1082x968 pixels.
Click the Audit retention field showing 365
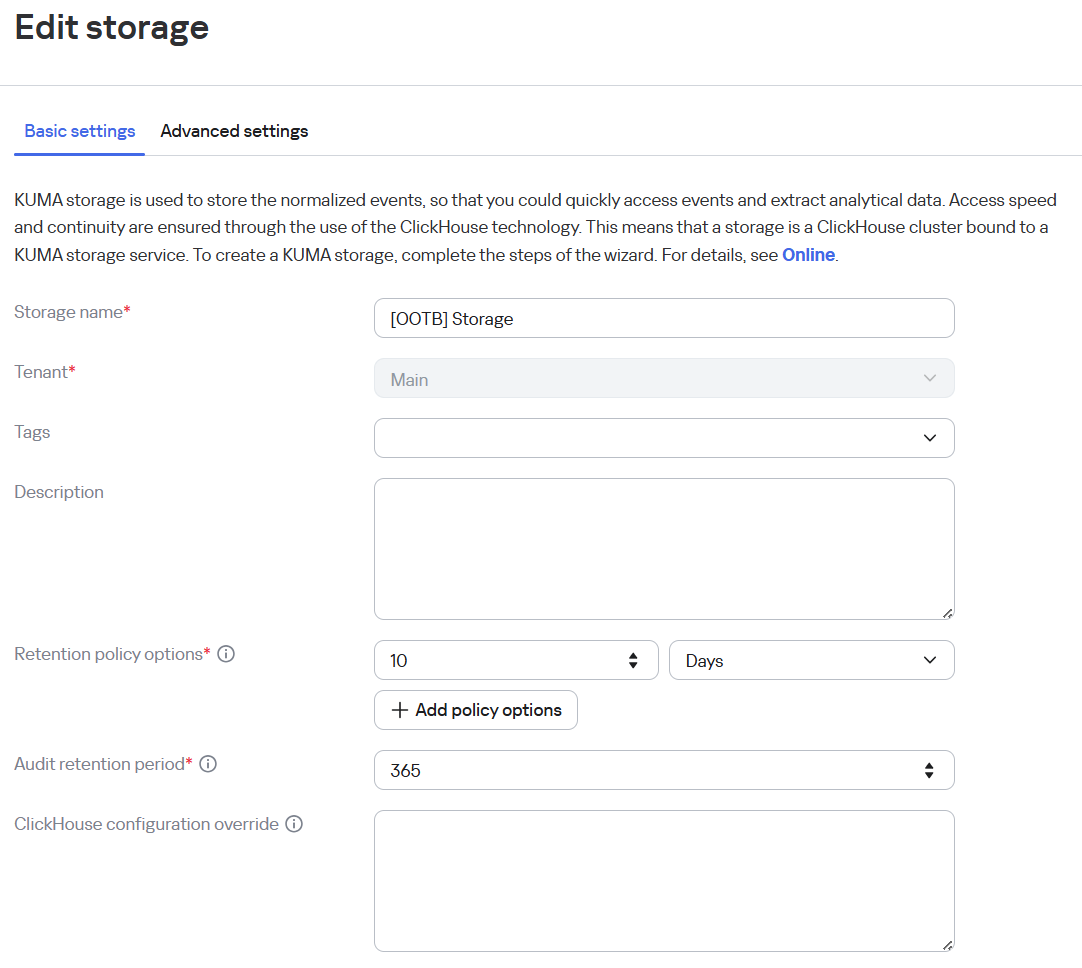[664, 770]
